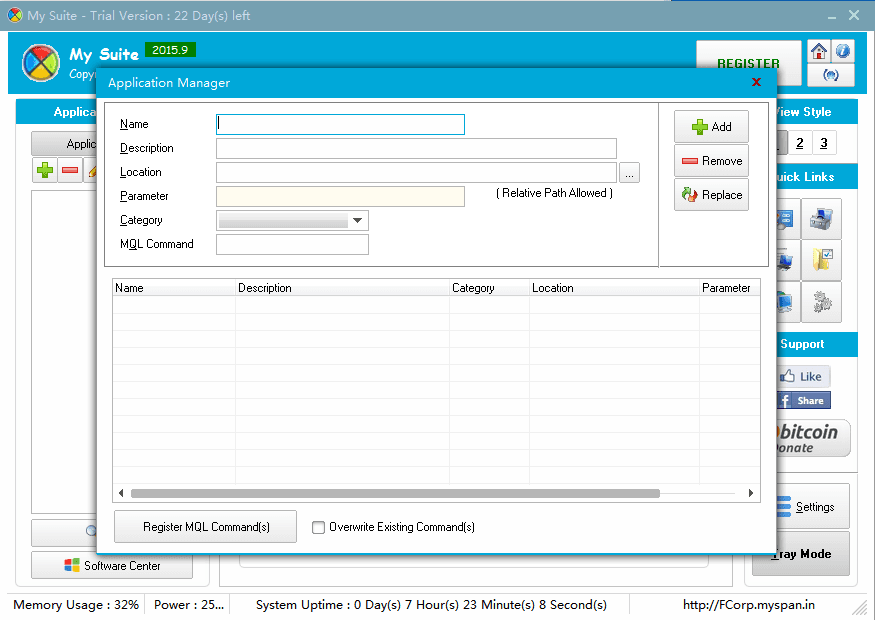The height and width of the screenshot is (620, 875).
Task: Select view style 3
Action: (x=823, y=143)
